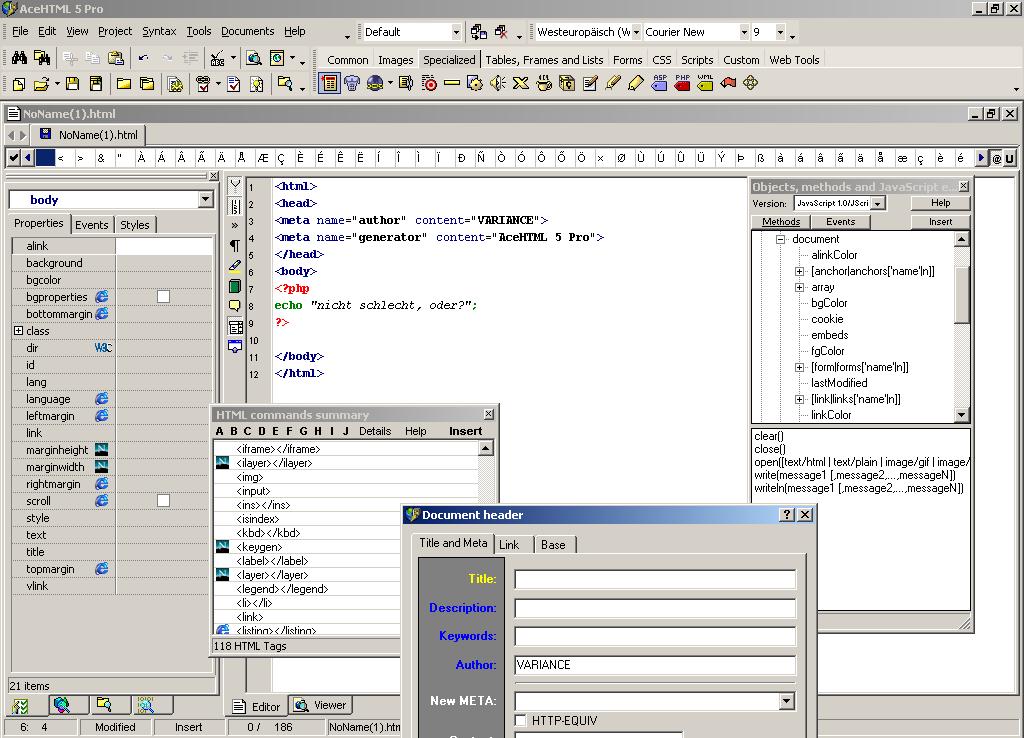Screen dimensions: 1024x738
Task: Expand the class property node
Action: [x=18, y=331]
